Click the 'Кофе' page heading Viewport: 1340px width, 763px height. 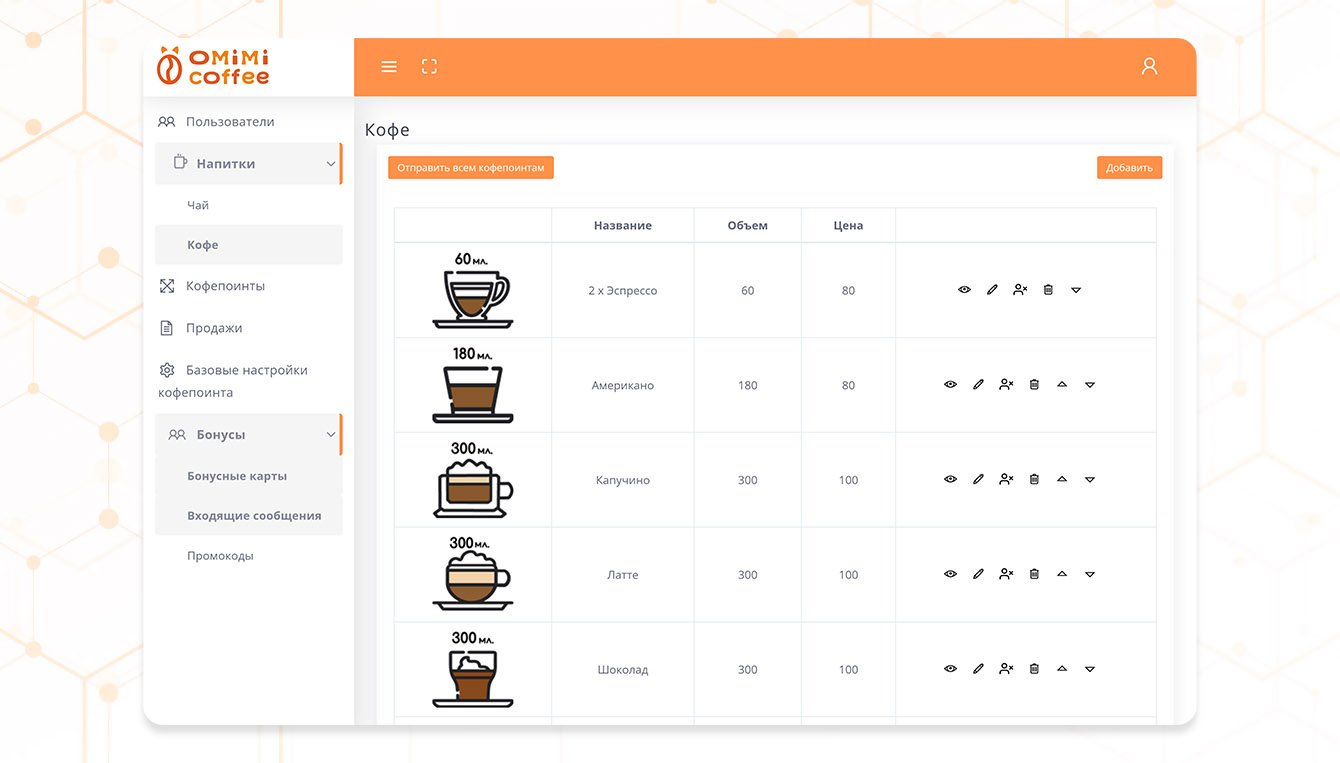pos(387,130)
